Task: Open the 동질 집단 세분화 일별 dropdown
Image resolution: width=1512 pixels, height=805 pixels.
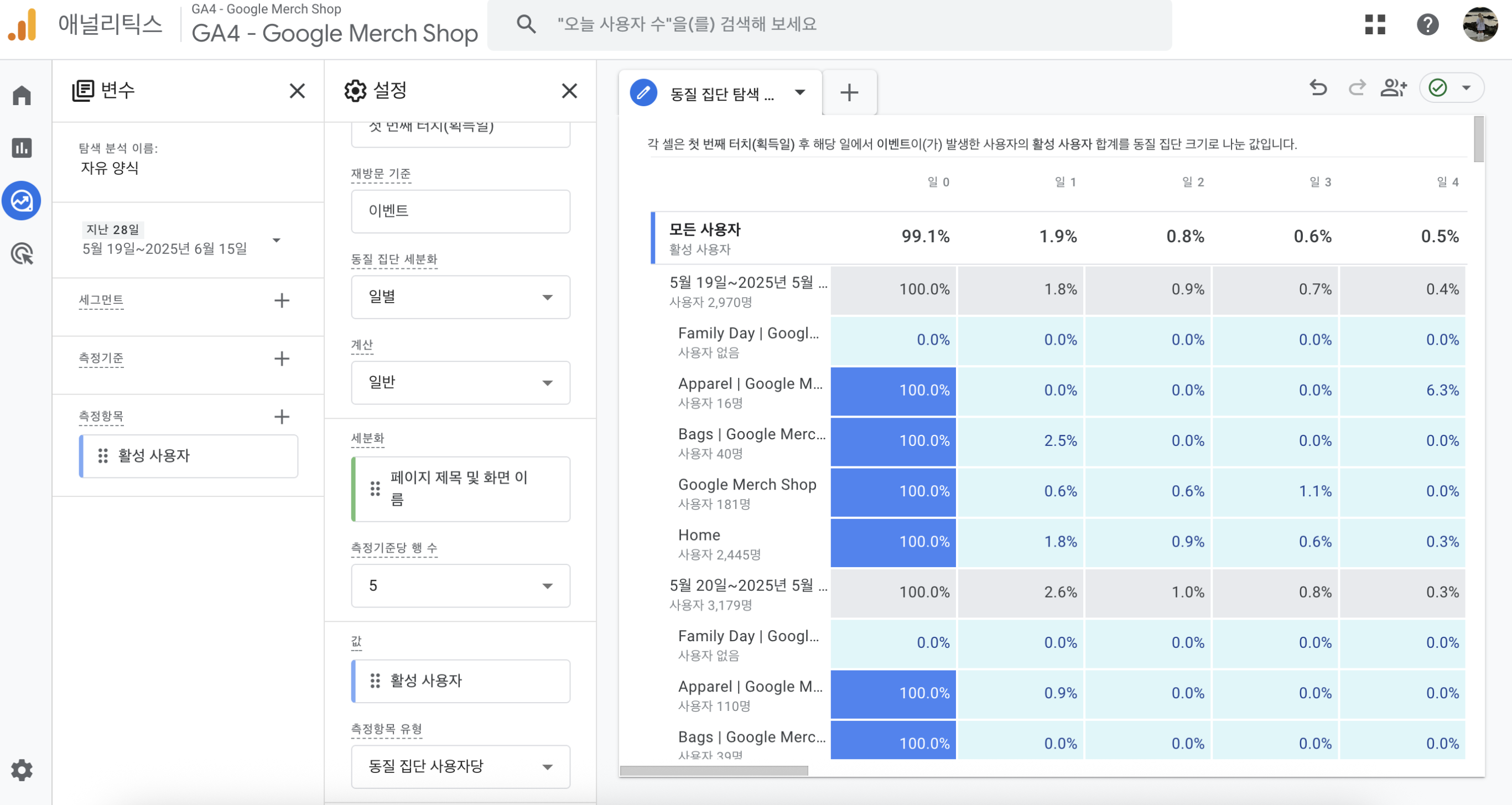Action: (x=460, y=297)
